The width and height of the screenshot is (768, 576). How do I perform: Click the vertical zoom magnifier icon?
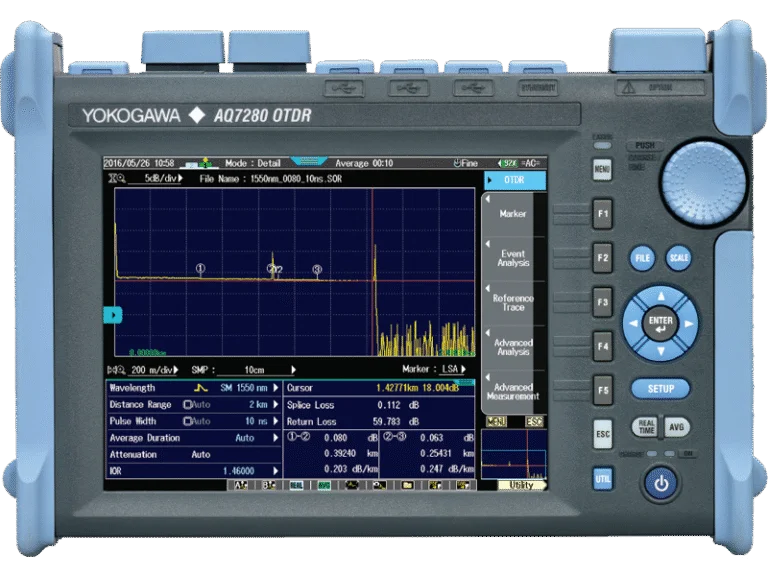coord(117,178)
